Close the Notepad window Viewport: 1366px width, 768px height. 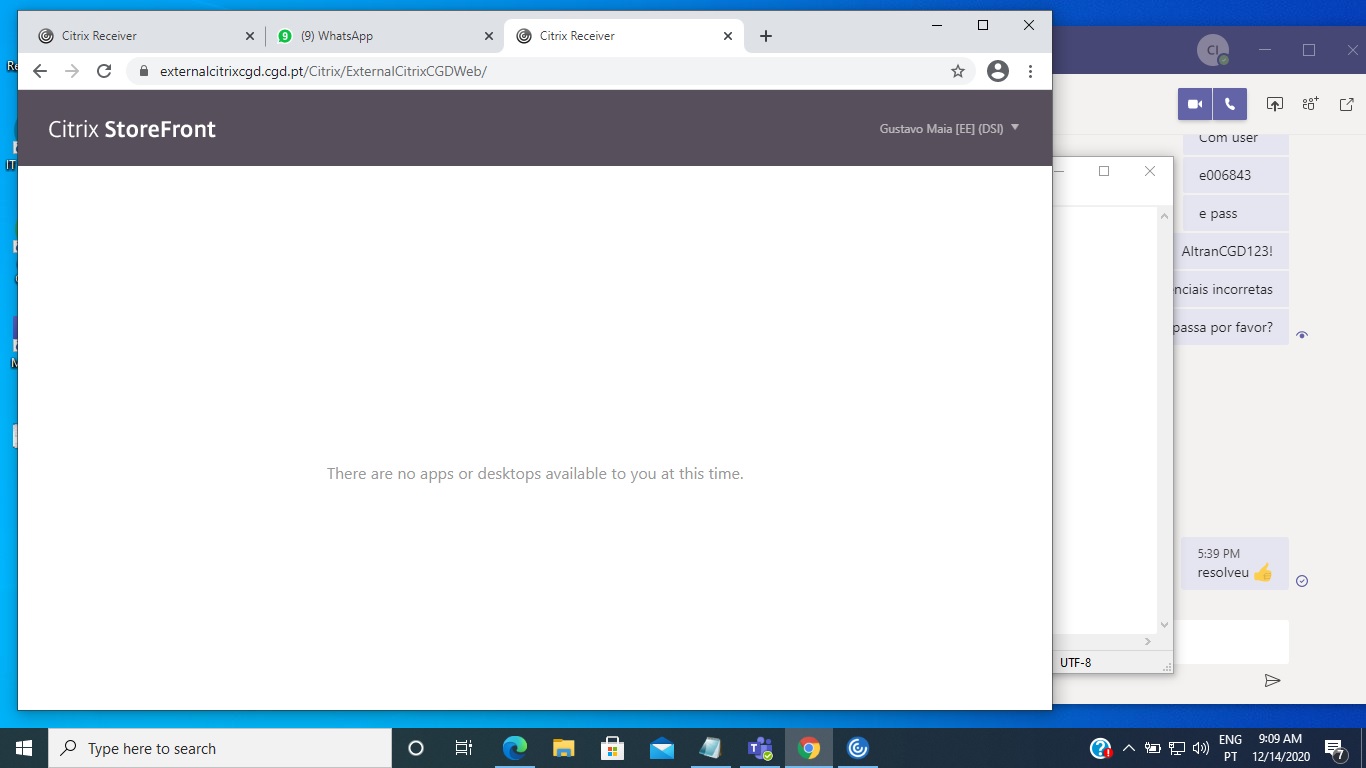pyautogui.click(x=1150, y=171)
